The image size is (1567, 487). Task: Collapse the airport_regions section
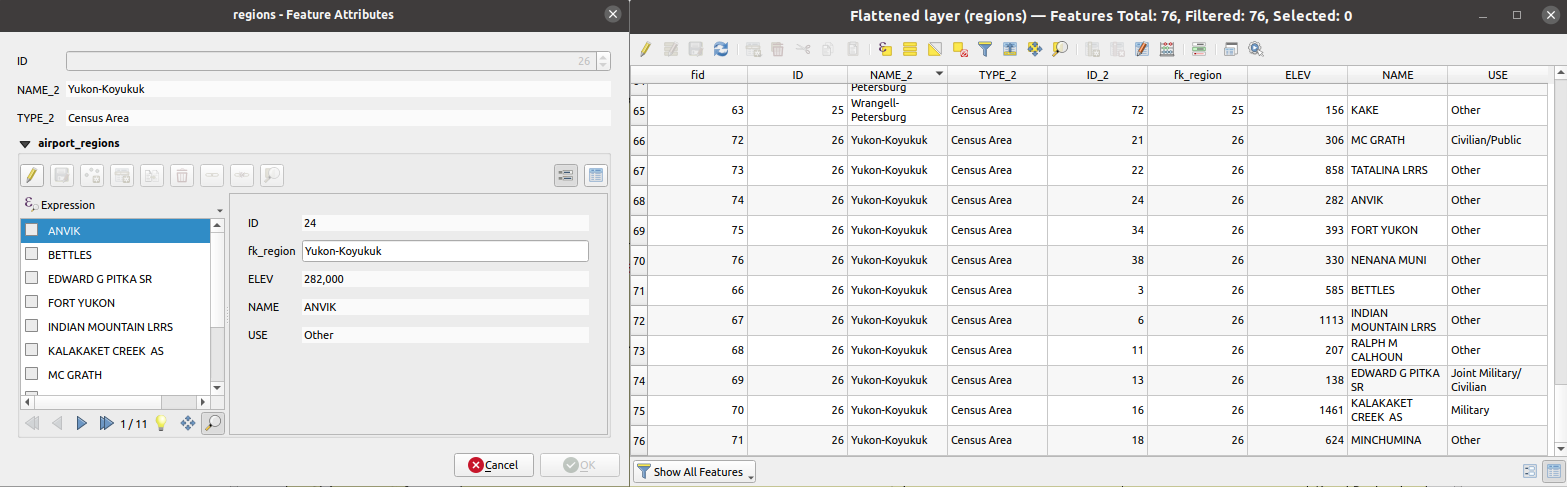click(24, 143)
